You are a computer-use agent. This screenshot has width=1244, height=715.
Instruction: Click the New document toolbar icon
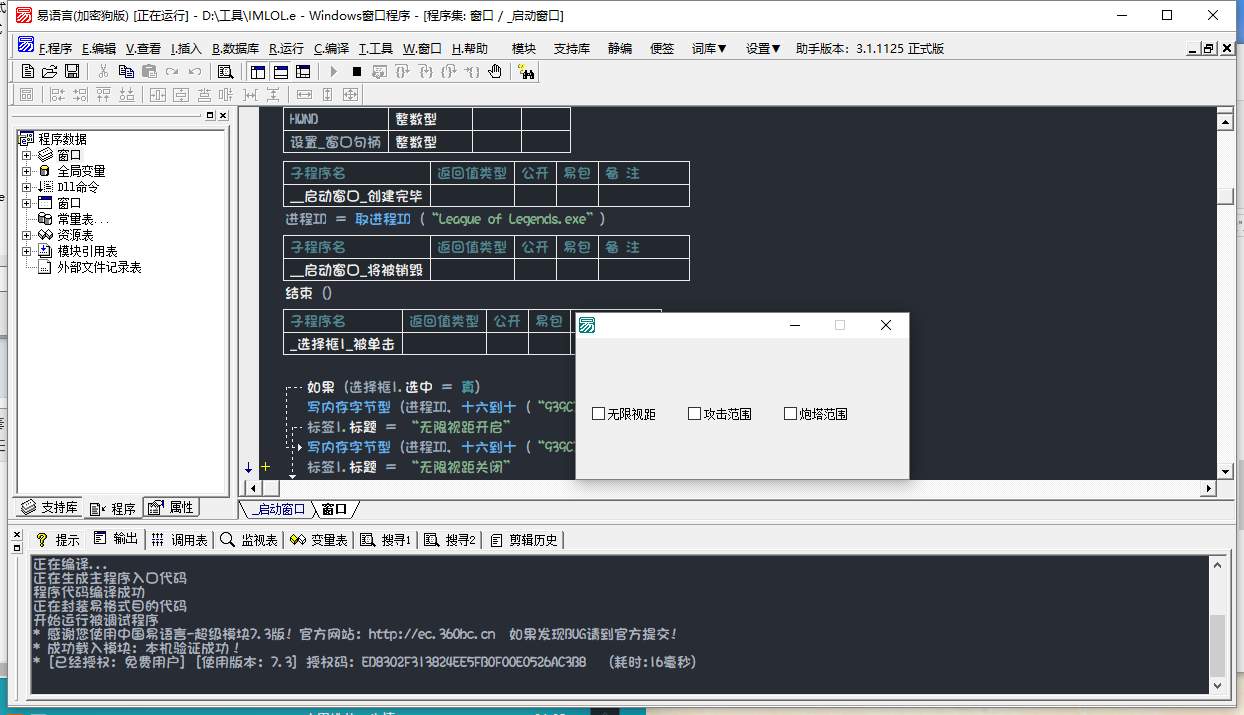(28, 71)
